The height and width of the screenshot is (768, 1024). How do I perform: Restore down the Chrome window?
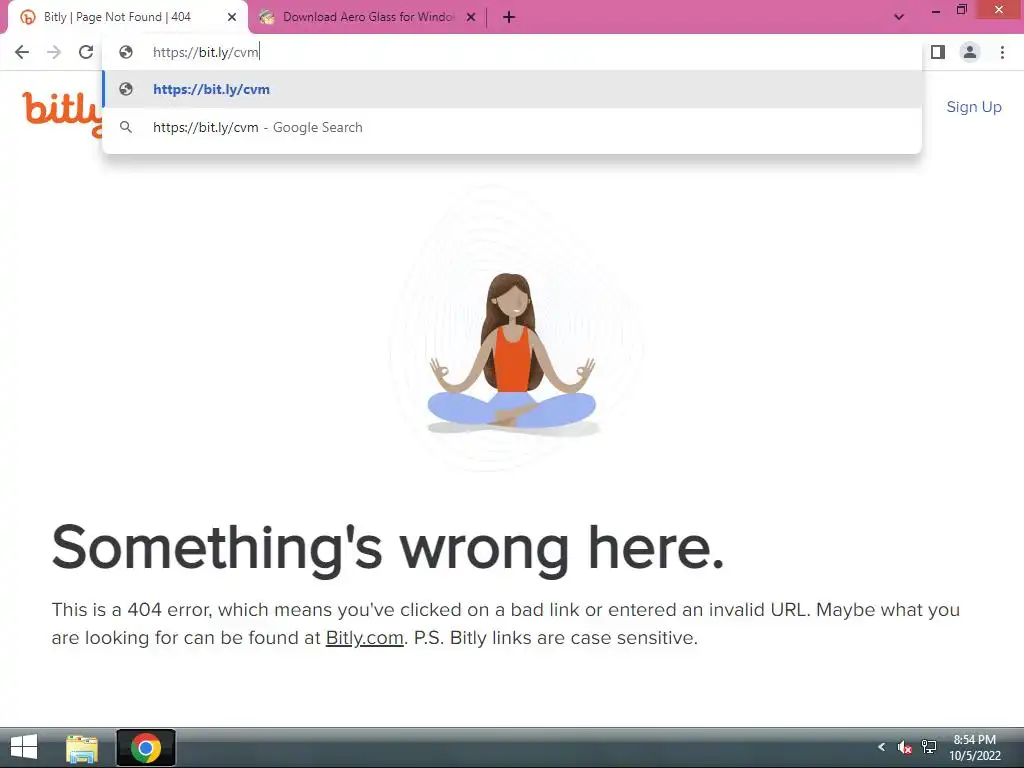click(x=961, y=10)
